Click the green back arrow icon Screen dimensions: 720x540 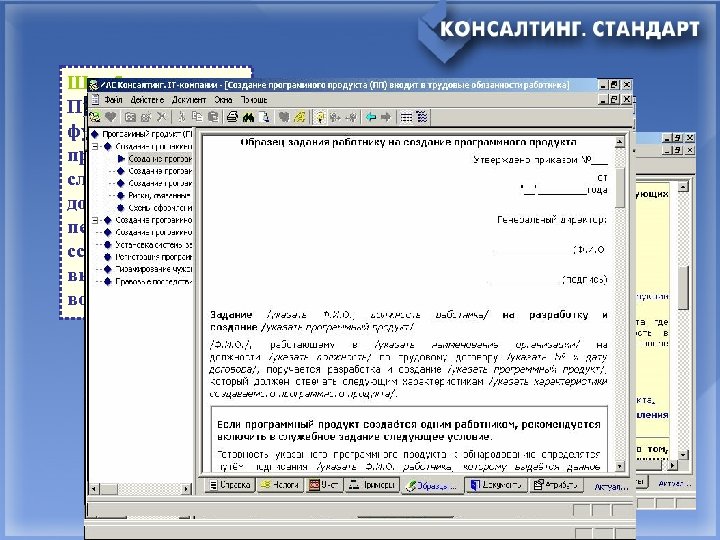pos(371,117)
